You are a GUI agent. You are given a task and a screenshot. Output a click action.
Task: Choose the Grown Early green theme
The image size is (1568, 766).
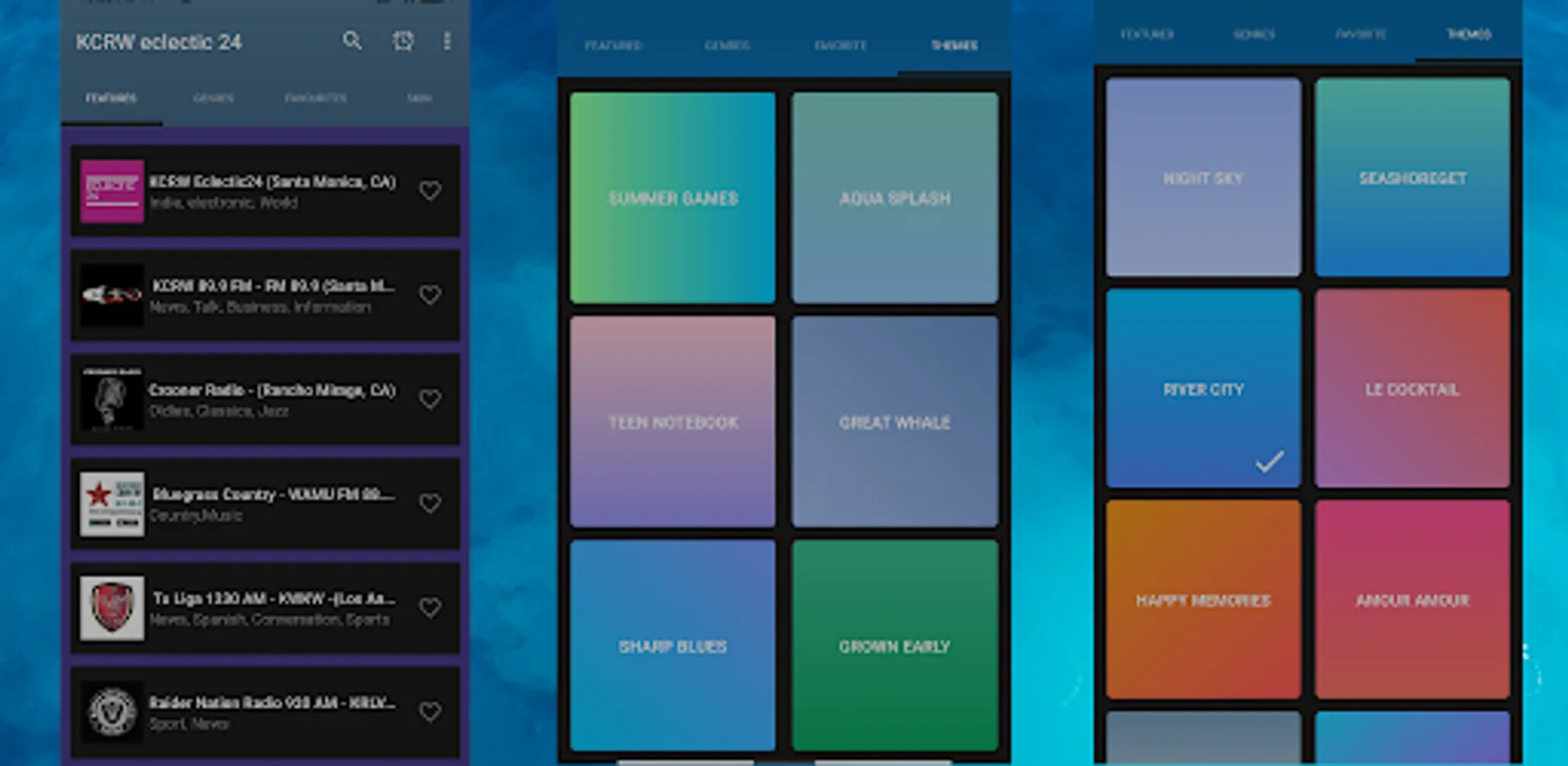click(895, 645)
